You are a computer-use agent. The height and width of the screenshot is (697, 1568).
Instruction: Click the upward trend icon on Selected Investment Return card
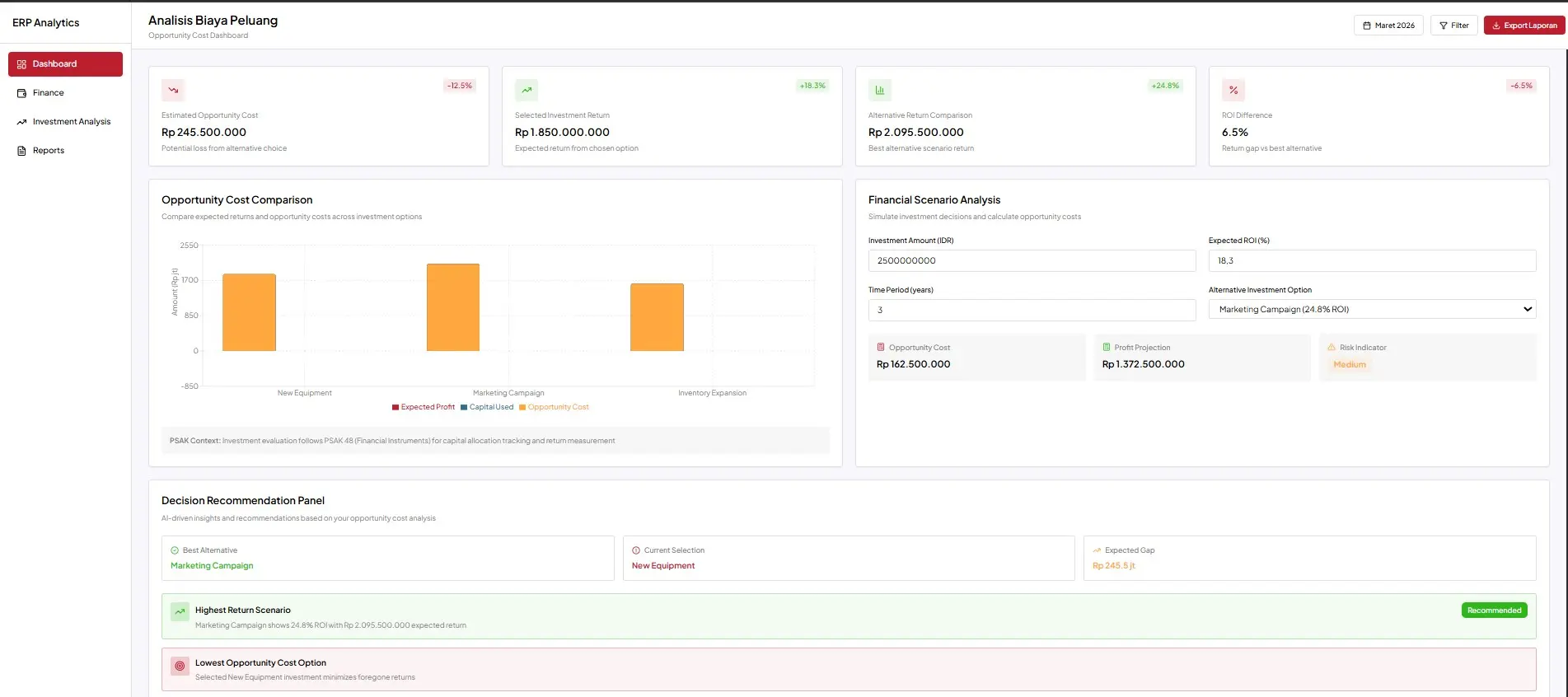527,90
